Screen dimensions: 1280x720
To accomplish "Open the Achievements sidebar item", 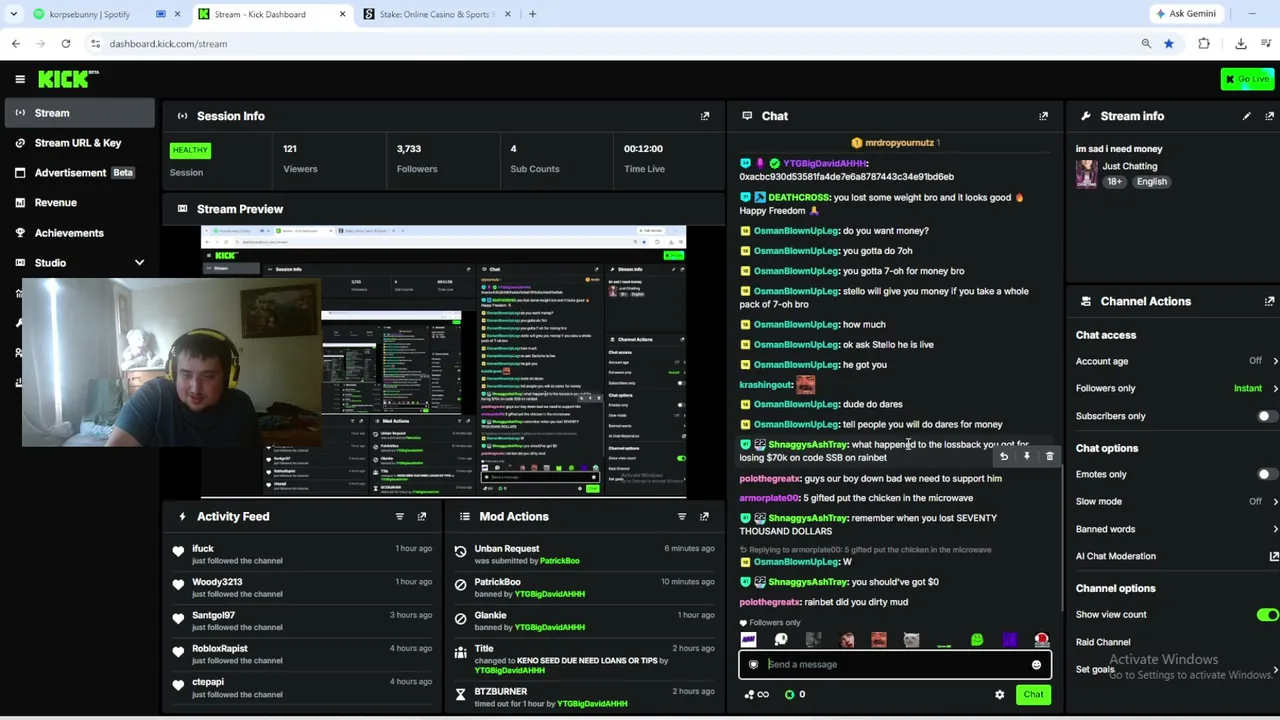I will (x=78, y=233).
